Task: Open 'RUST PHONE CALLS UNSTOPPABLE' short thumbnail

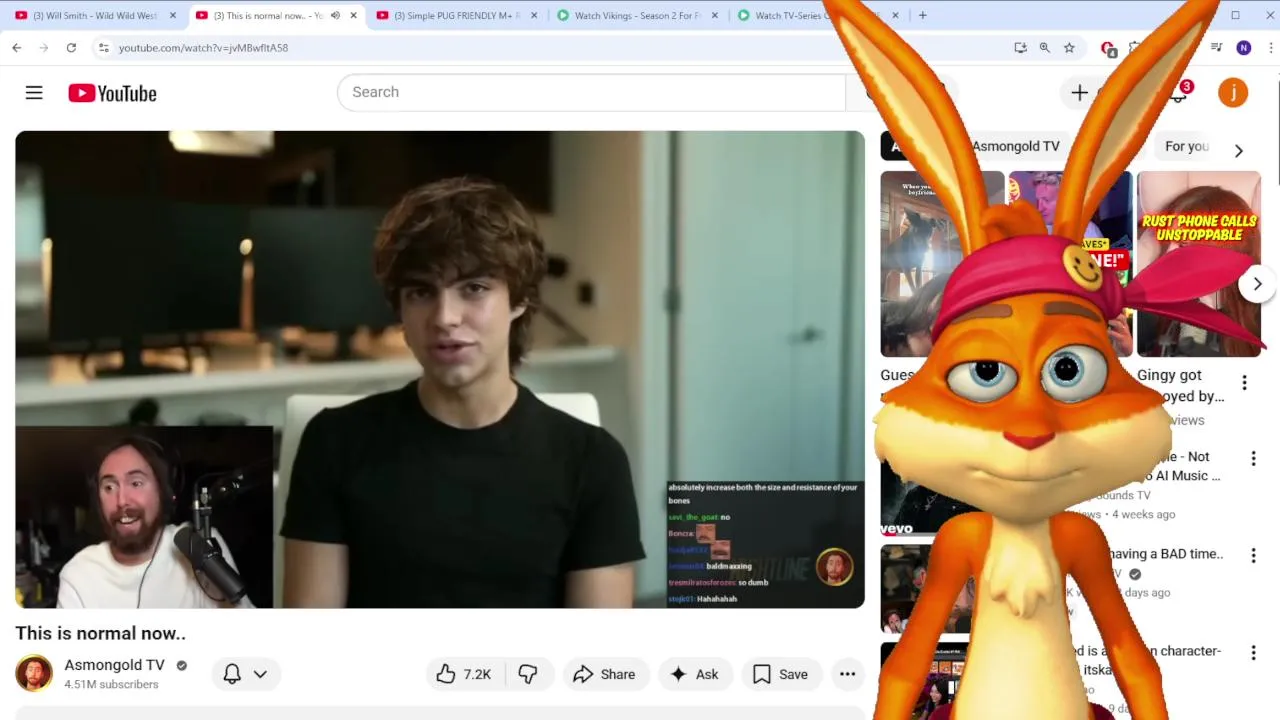Action: point(1198,264)
